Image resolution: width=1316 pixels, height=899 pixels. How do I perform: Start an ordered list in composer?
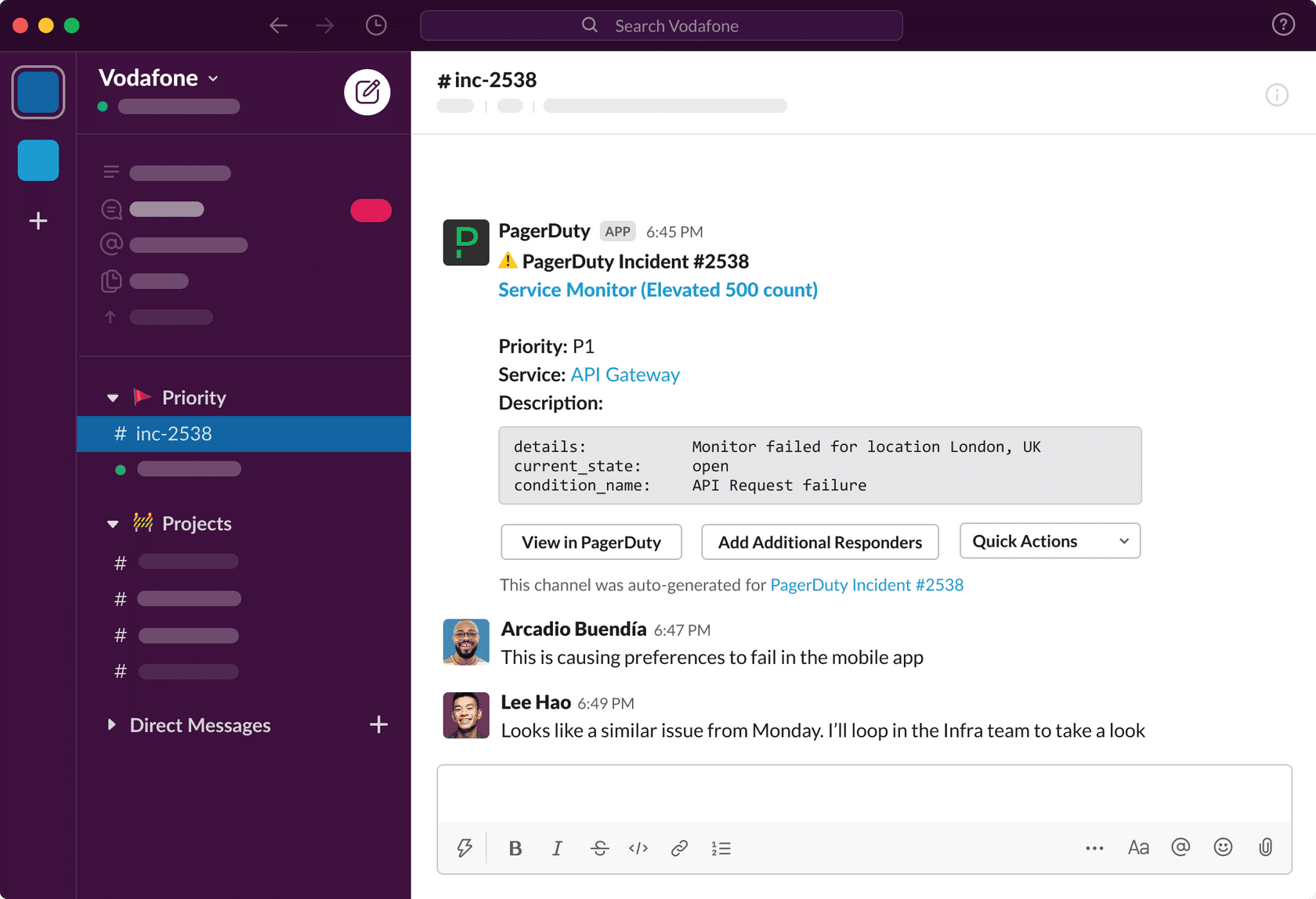pyautogui.click(x=721, y=848)
